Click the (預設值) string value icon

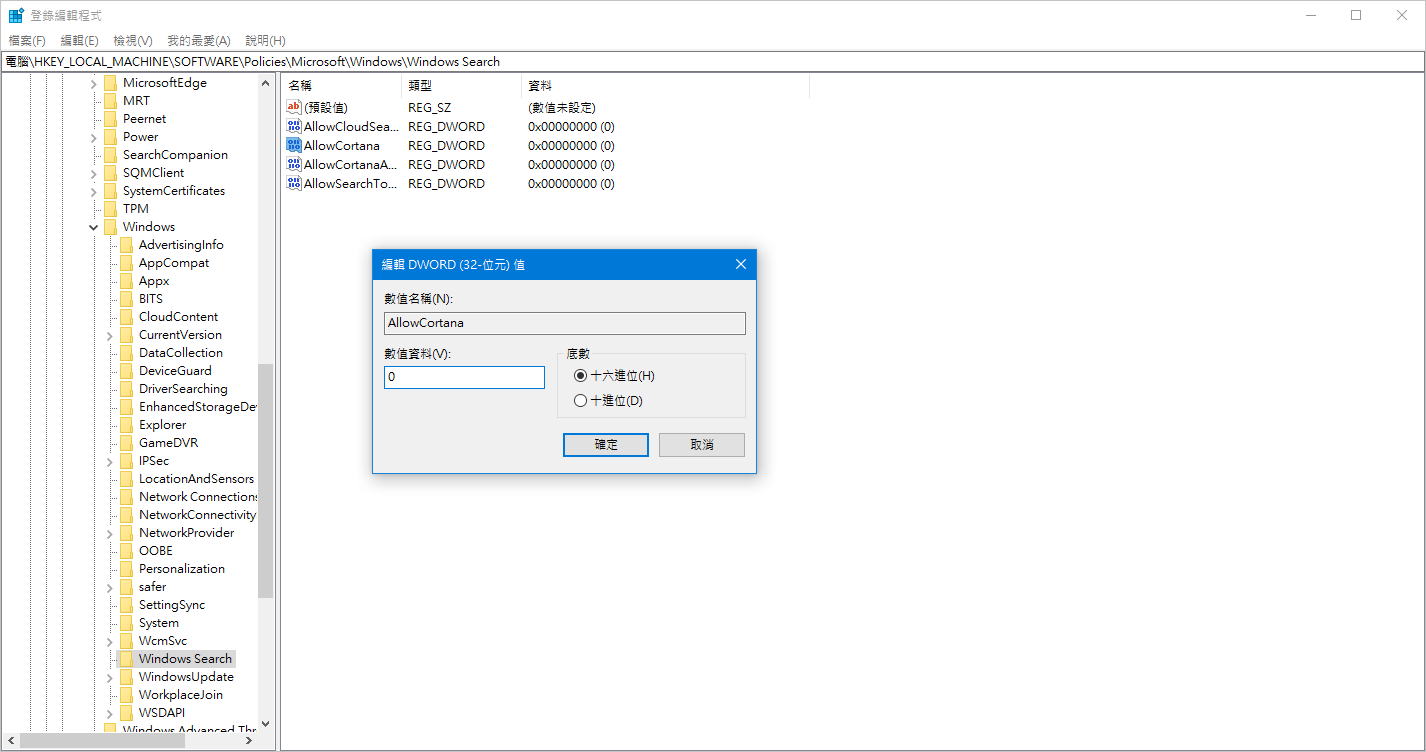click(x=294, y=107)
